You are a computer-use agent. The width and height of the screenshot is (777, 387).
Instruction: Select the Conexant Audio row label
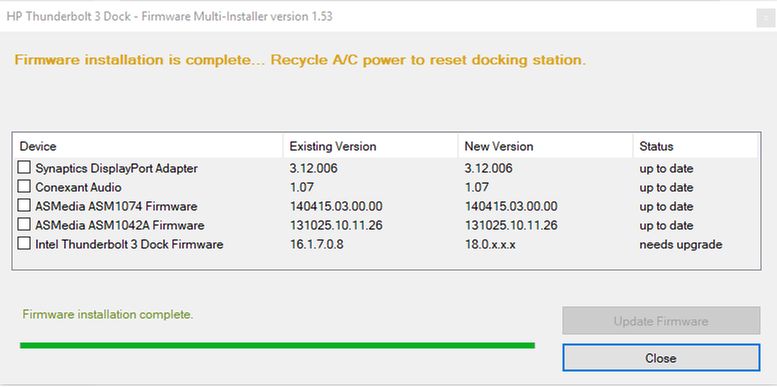pos(78,187)
